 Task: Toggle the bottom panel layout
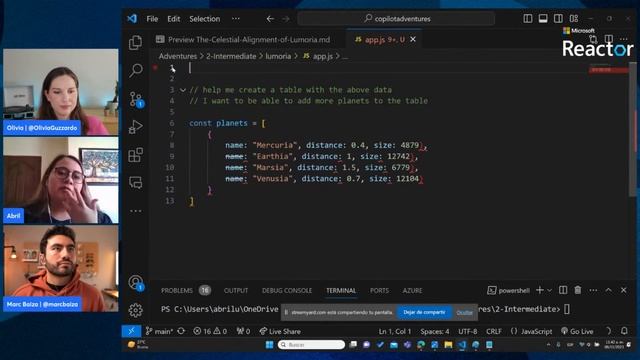(x=543, y=18)
